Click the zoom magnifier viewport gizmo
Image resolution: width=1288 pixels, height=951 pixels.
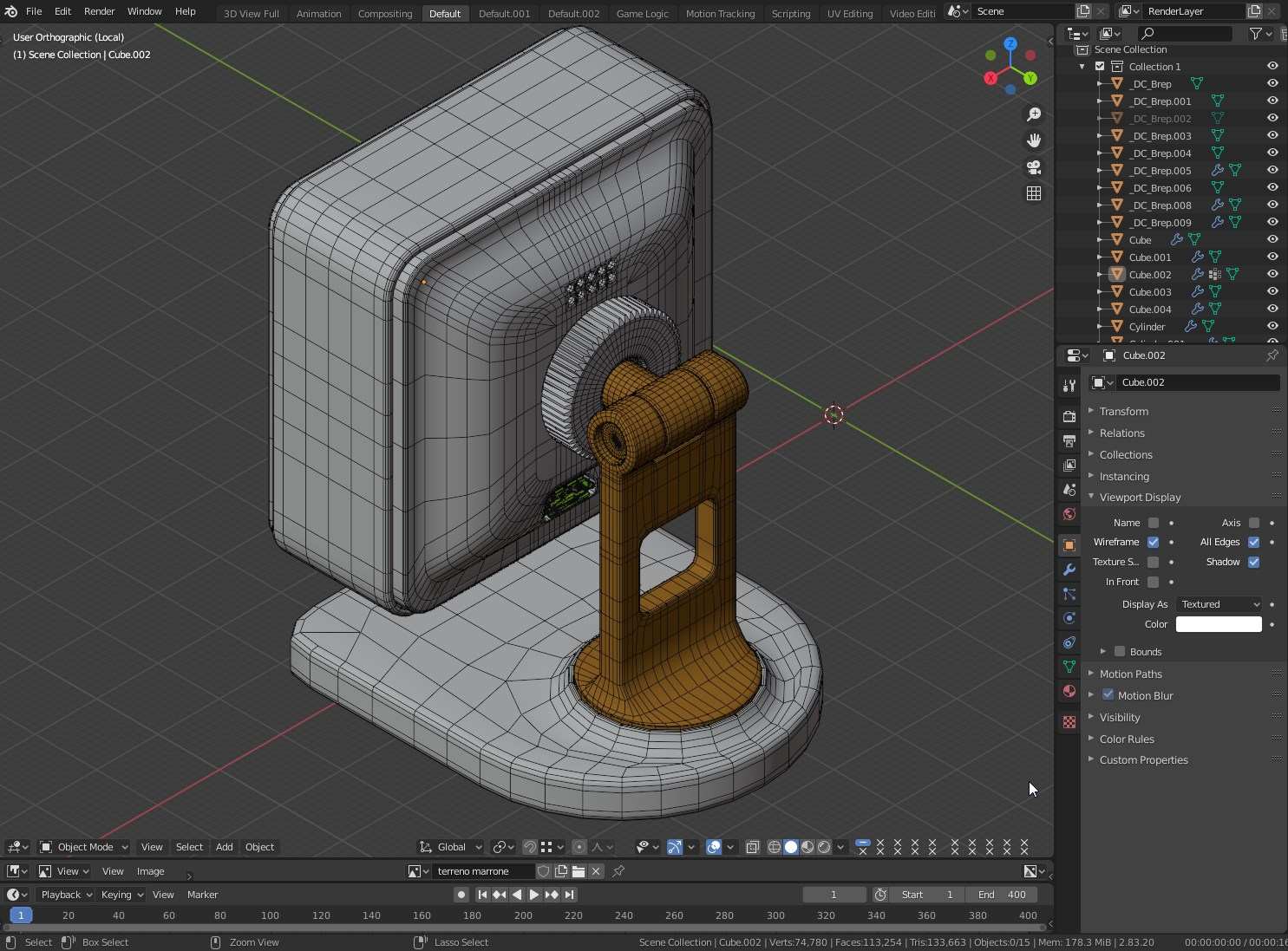pos(1034,114)
